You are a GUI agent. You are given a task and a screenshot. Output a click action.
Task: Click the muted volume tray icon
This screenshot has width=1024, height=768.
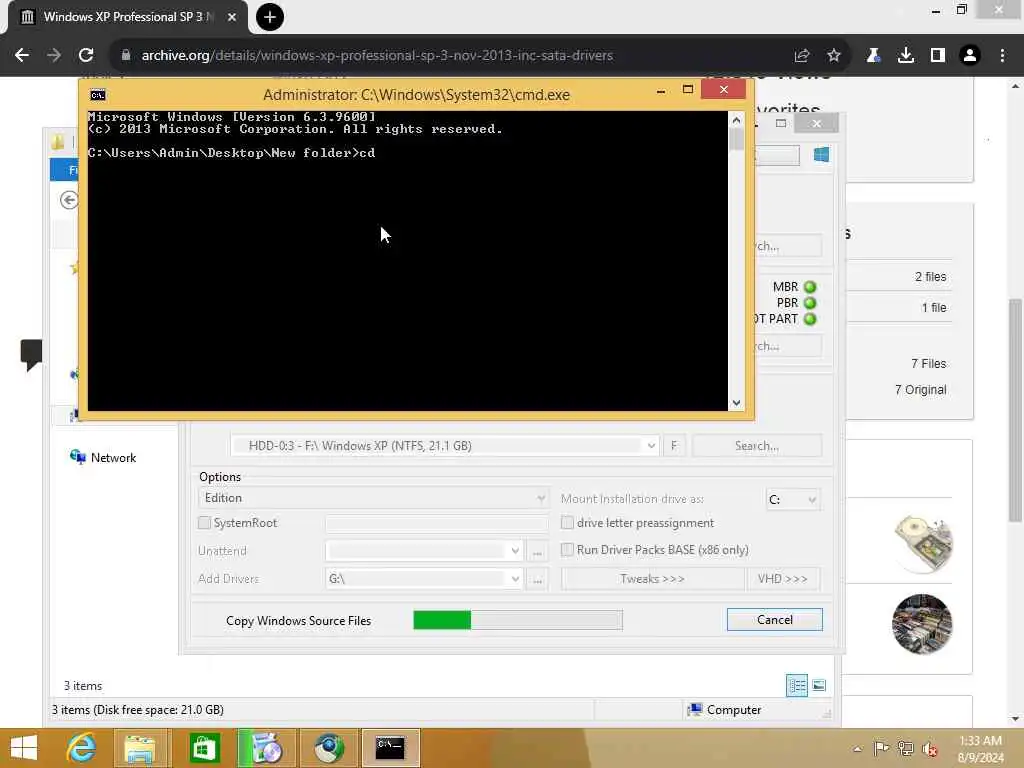click(x=930, y=749)
